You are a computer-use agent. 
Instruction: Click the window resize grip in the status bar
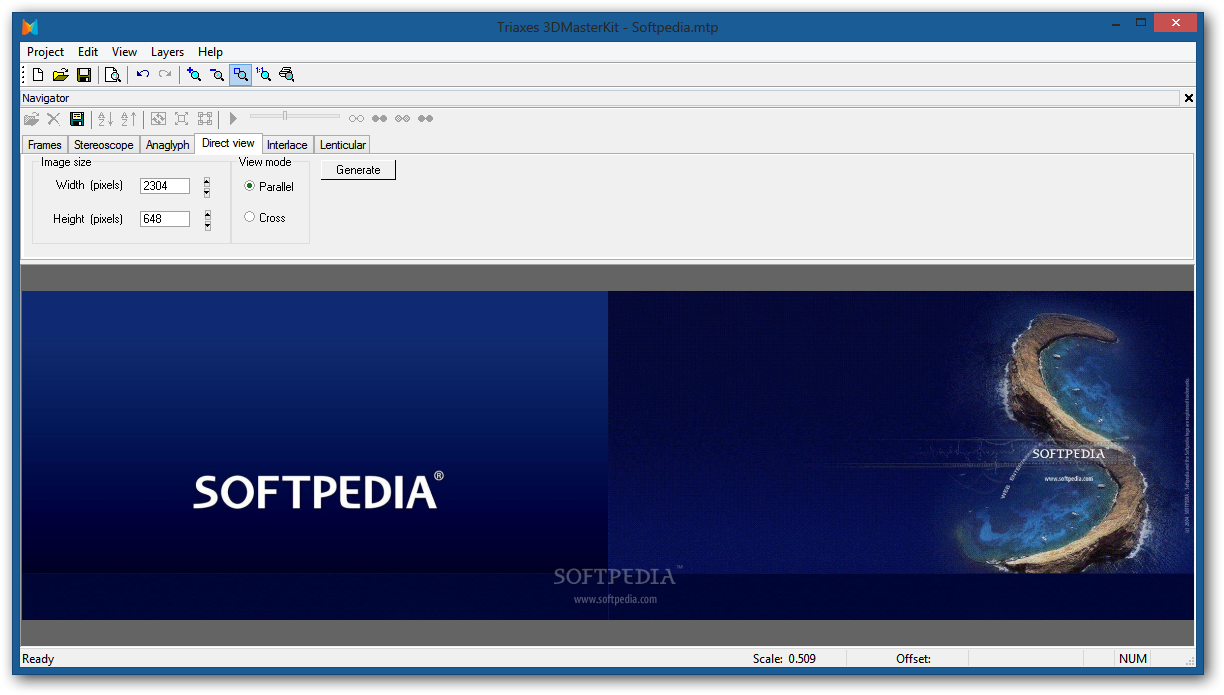coord(1189,661)
